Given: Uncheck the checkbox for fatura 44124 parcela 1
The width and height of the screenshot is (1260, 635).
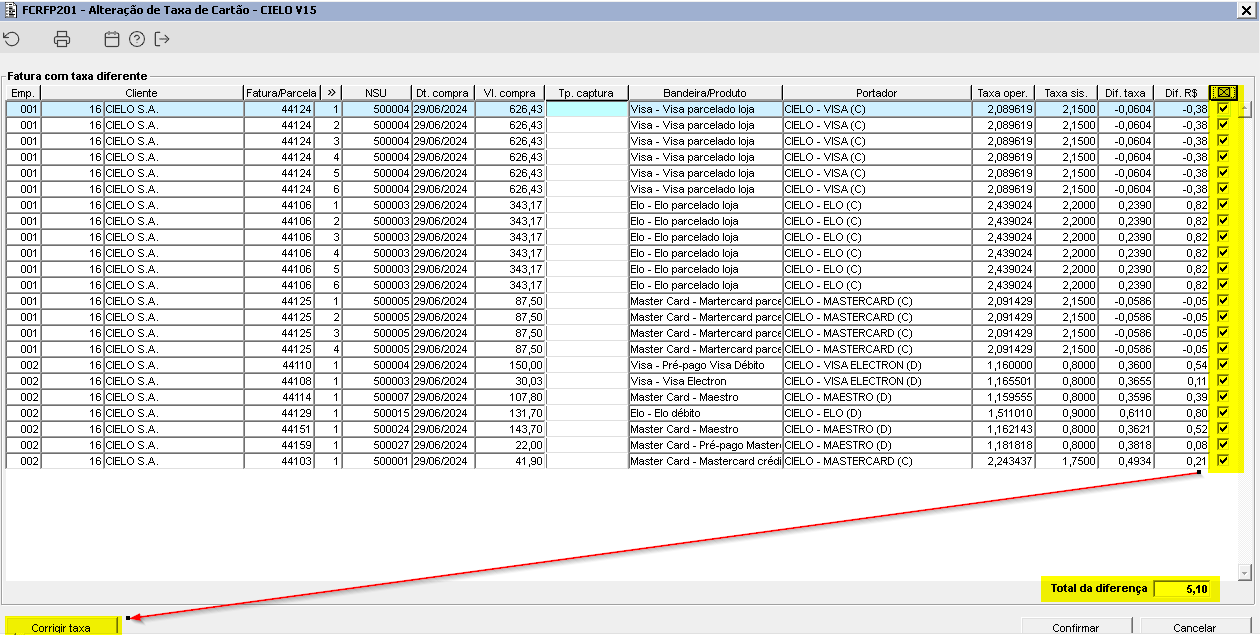Looking at the screenshot, I should (x=1222, y=109).
